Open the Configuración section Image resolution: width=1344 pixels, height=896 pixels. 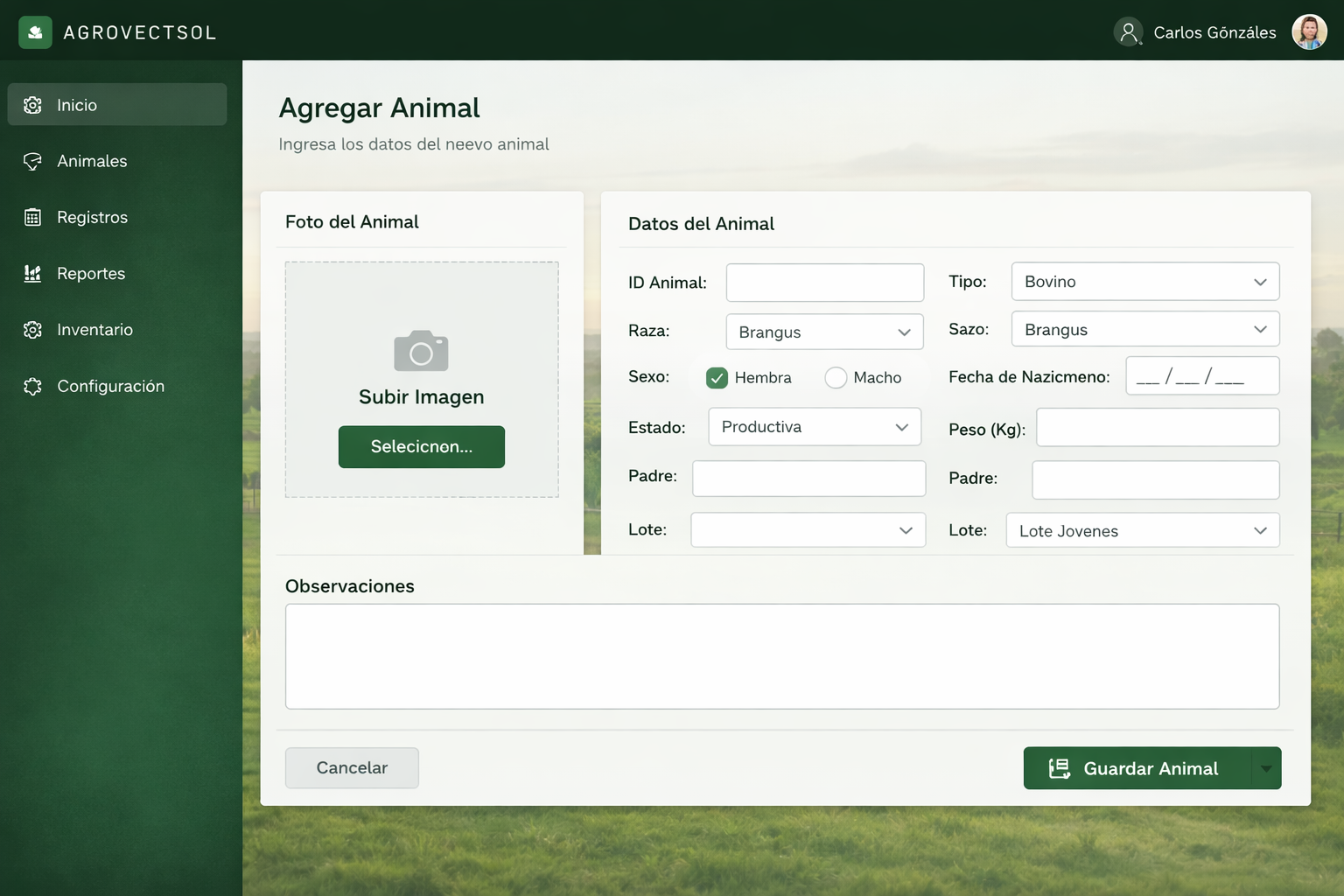117,386
